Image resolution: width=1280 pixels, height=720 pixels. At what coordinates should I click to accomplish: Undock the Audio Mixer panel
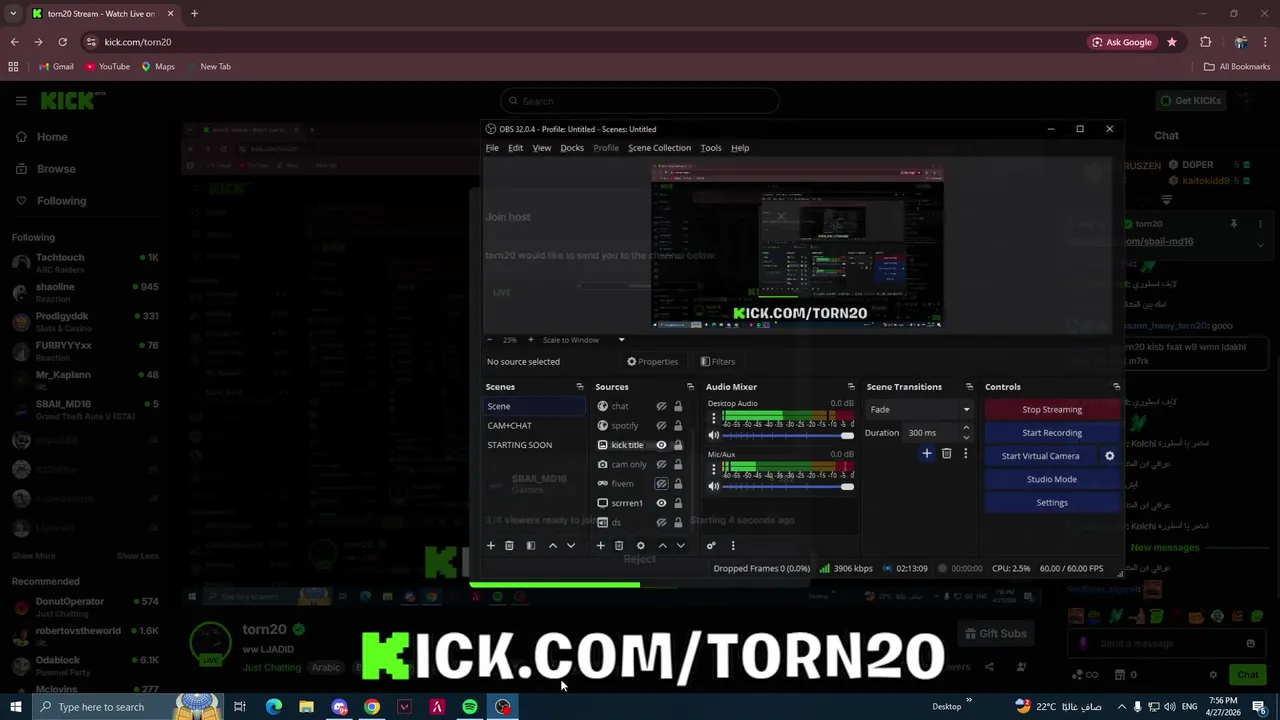851,387
